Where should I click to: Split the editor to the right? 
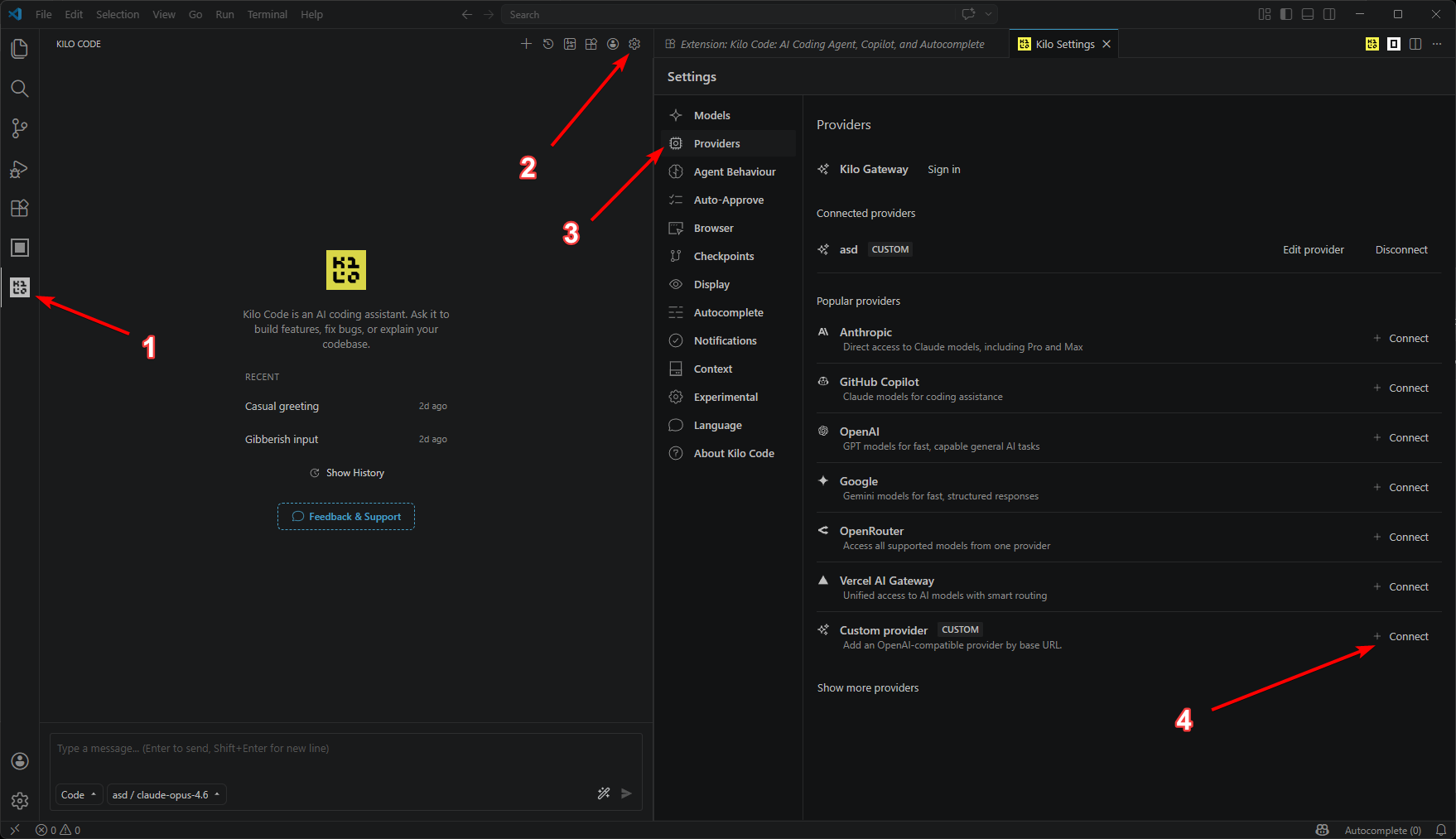(x=1415, y=44)
